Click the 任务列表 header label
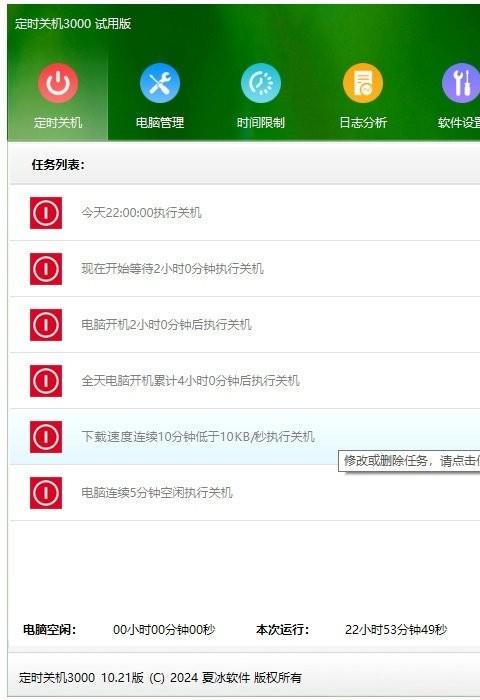 (x=58, y=165)
